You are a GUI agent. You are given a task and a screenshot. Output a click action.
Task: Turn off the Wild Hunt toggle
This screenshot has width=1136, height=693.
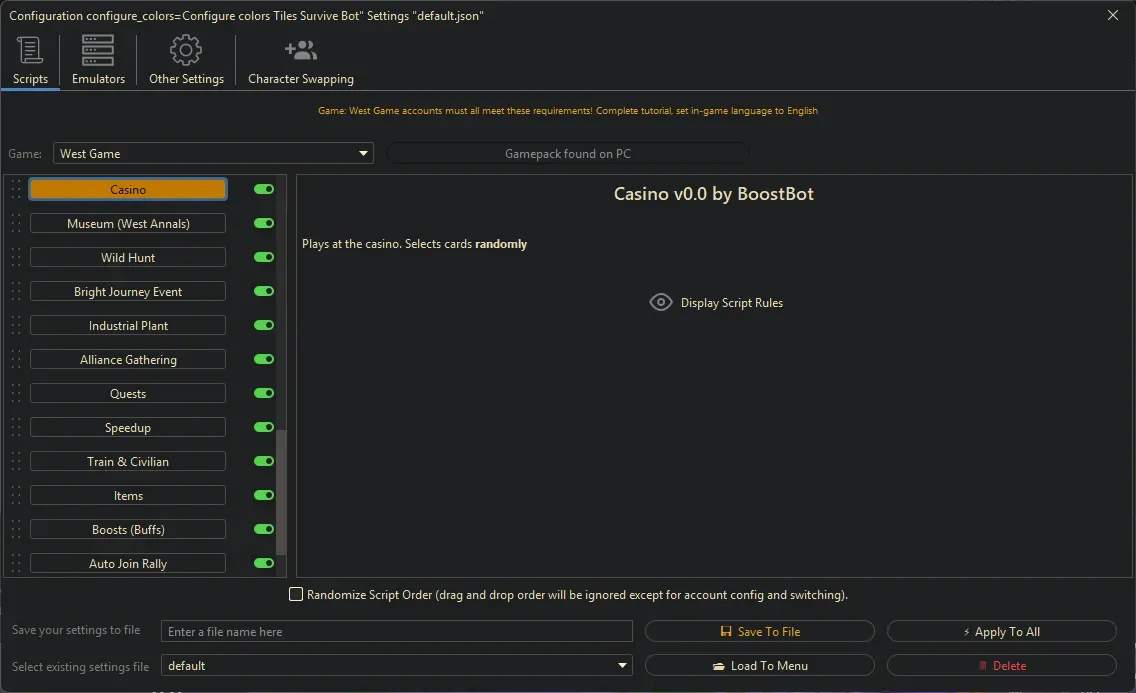pos(264,257)
